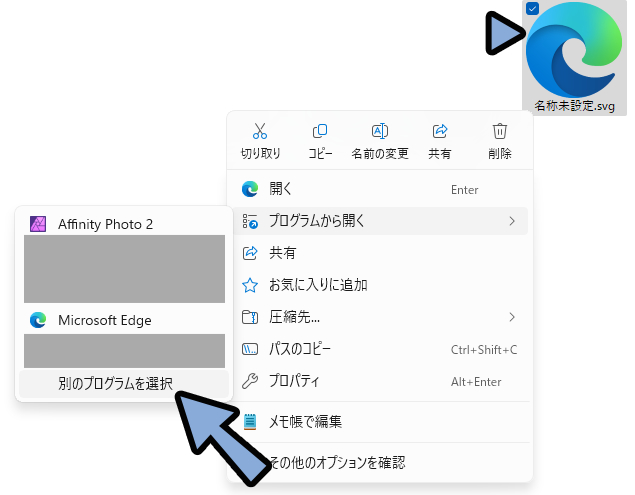Click the Affinity Photo 2 app icon
The height and width of the screenshot is (495, 635).
38,224
